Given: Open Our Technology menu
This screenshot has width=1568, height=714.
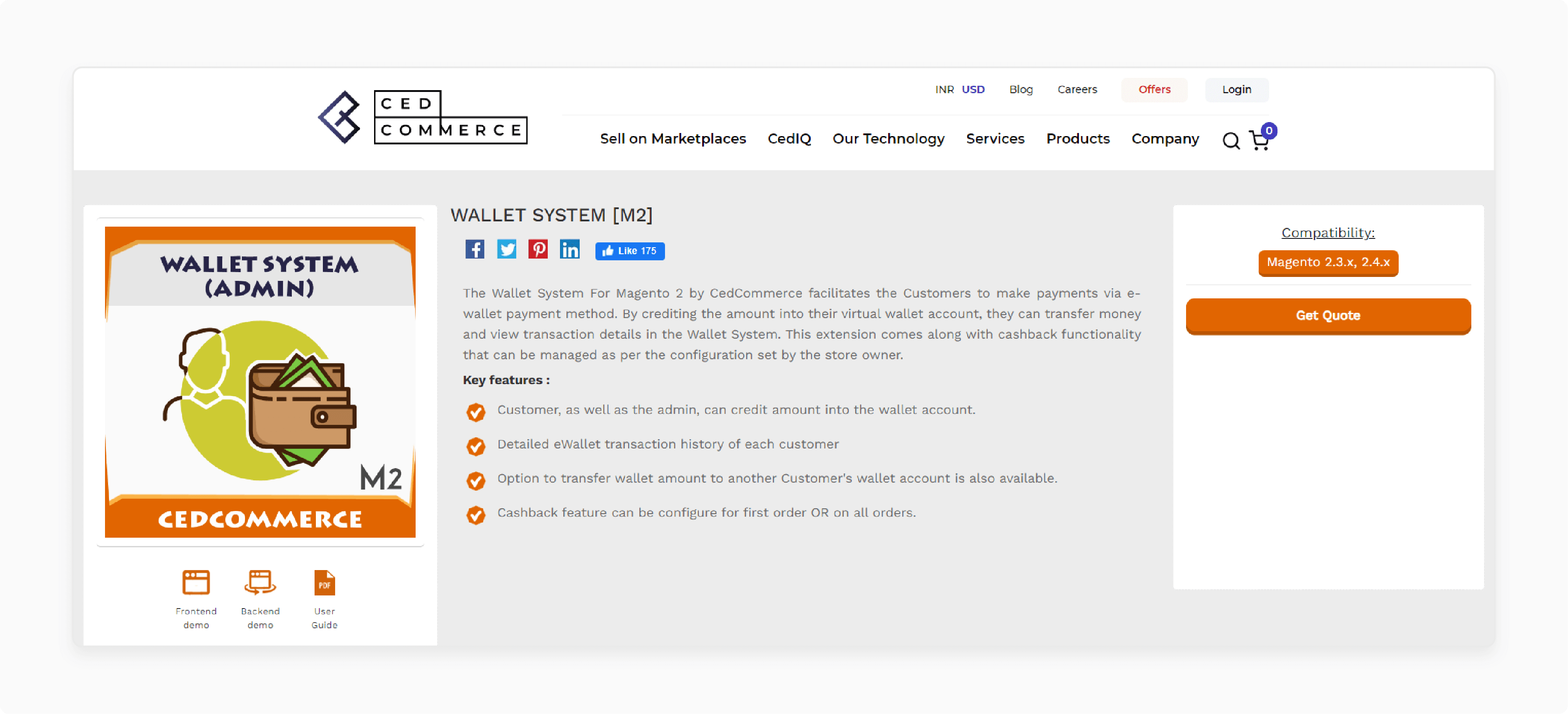Looking at the screenshot, I should coord(888,139).
